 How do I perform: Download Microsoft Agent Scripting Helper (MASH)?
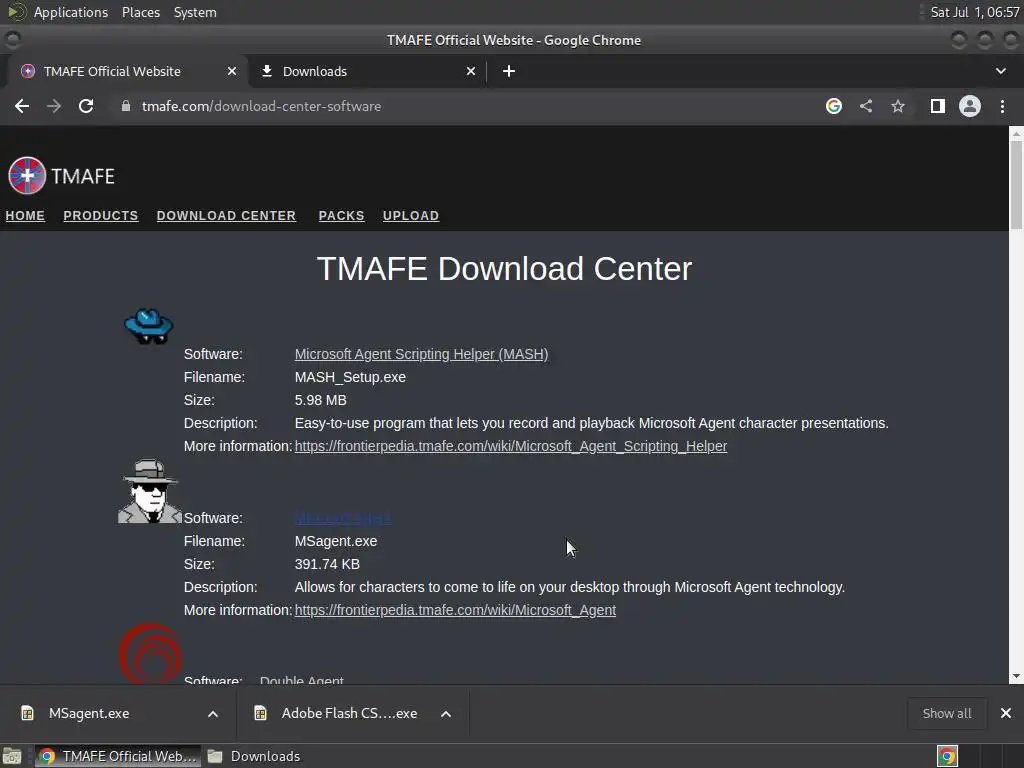coord(421,354)
